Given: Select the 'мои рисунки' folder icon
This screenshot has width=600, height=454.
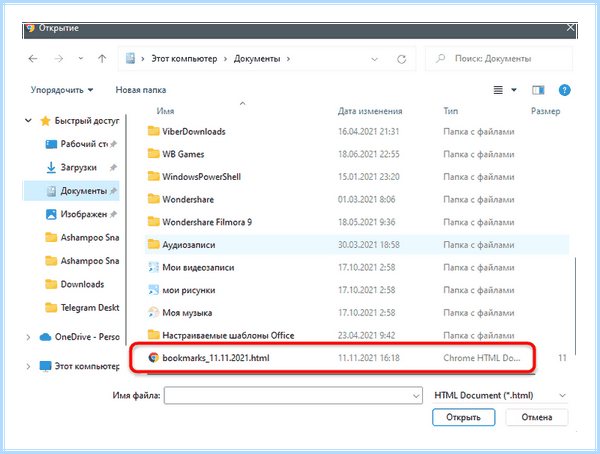Looking at the screenshot, I should pyautogui.click(x=153, y=290).
